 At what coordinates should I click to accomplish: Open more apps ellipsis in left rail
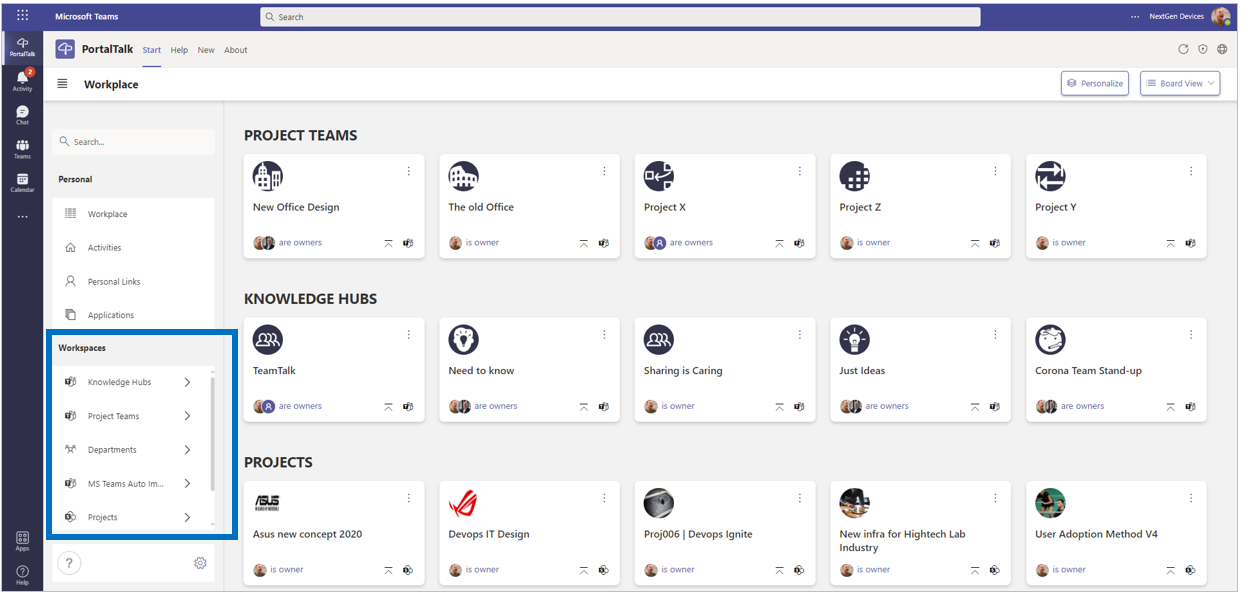22,216
